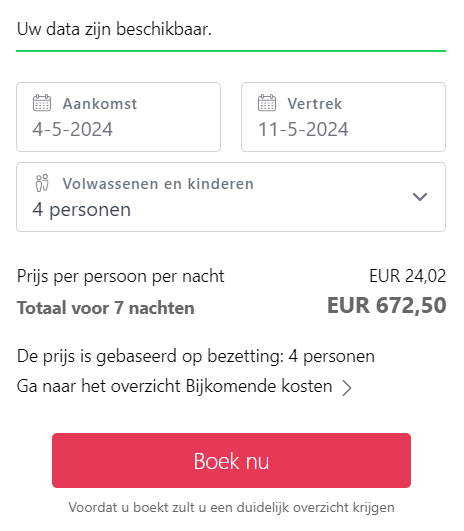Click the Vertrek label

pos(315,104)
